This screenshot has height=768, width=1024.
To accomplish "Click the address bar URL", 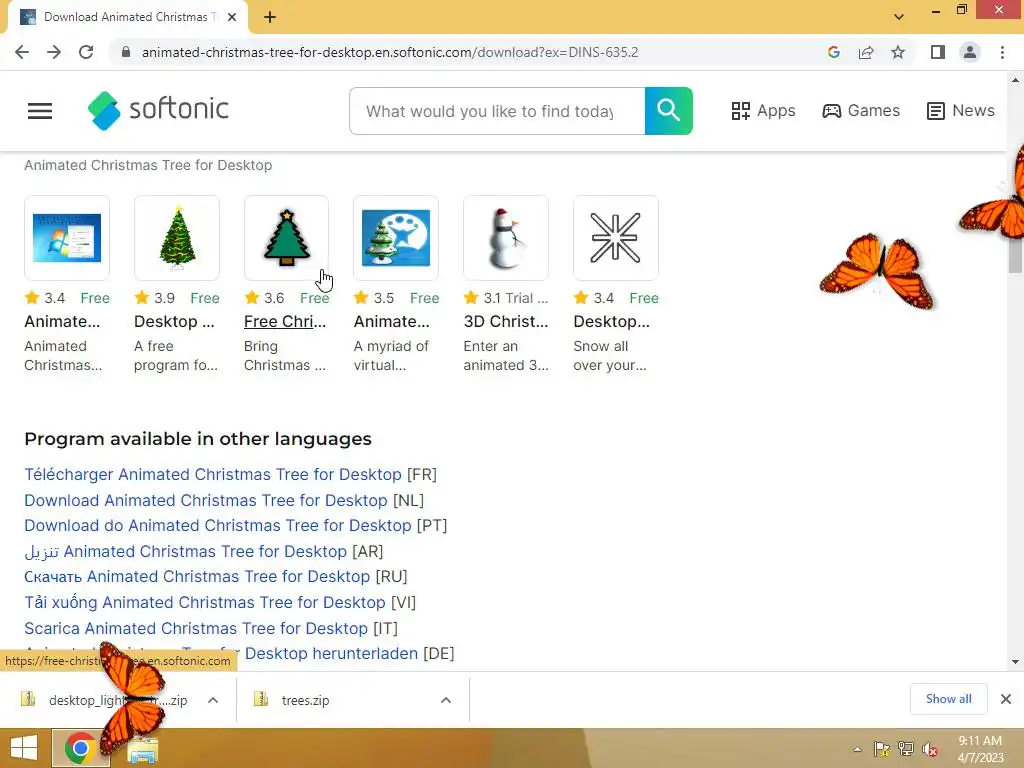I will pyautogui.click(x=390, y=52).
